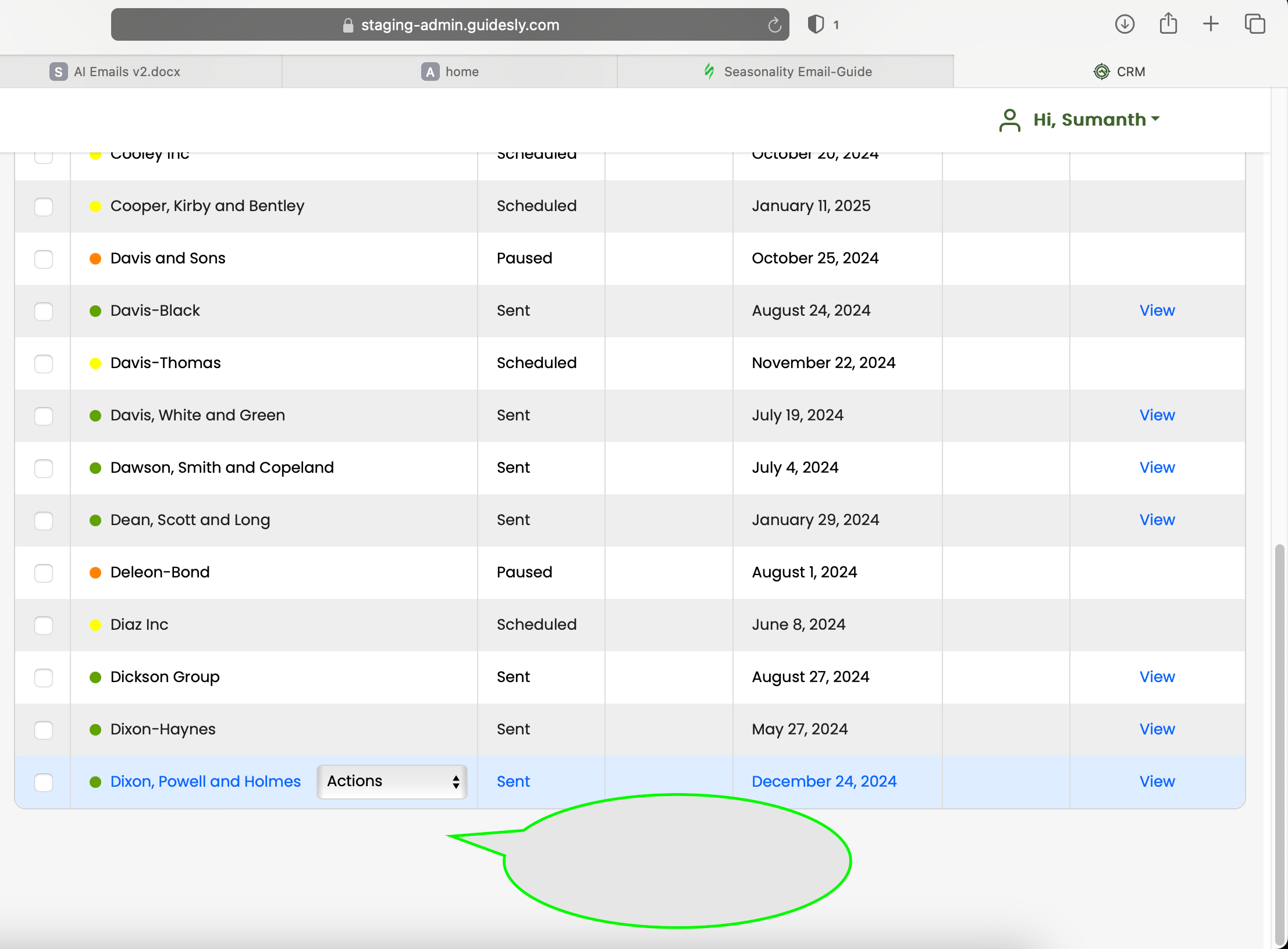
Task: Expand the Hi, Sumanth user menu
Action: coord(1096,120)
